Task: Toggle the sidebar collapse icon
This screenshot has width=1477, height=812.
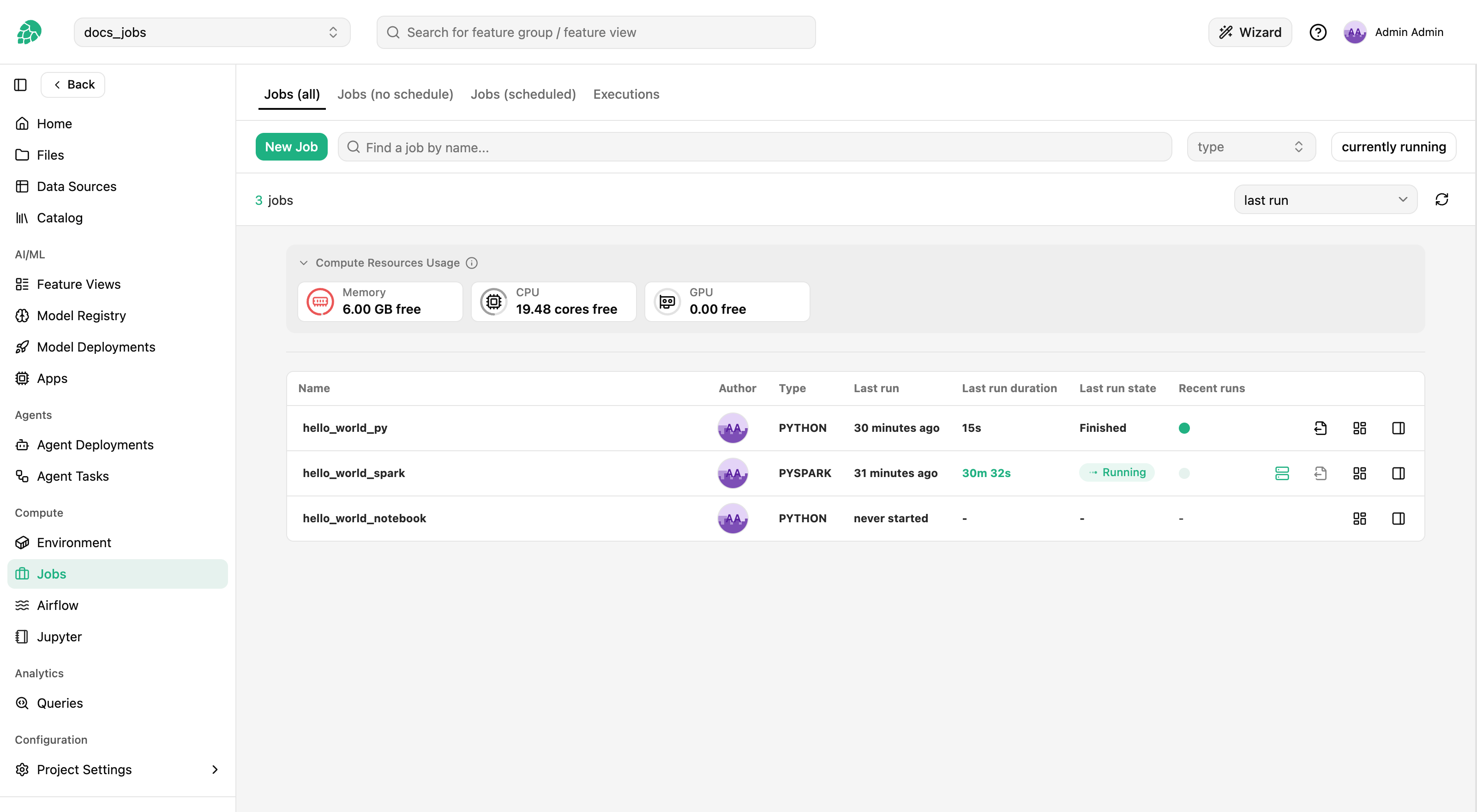Action: coord(21,85)
